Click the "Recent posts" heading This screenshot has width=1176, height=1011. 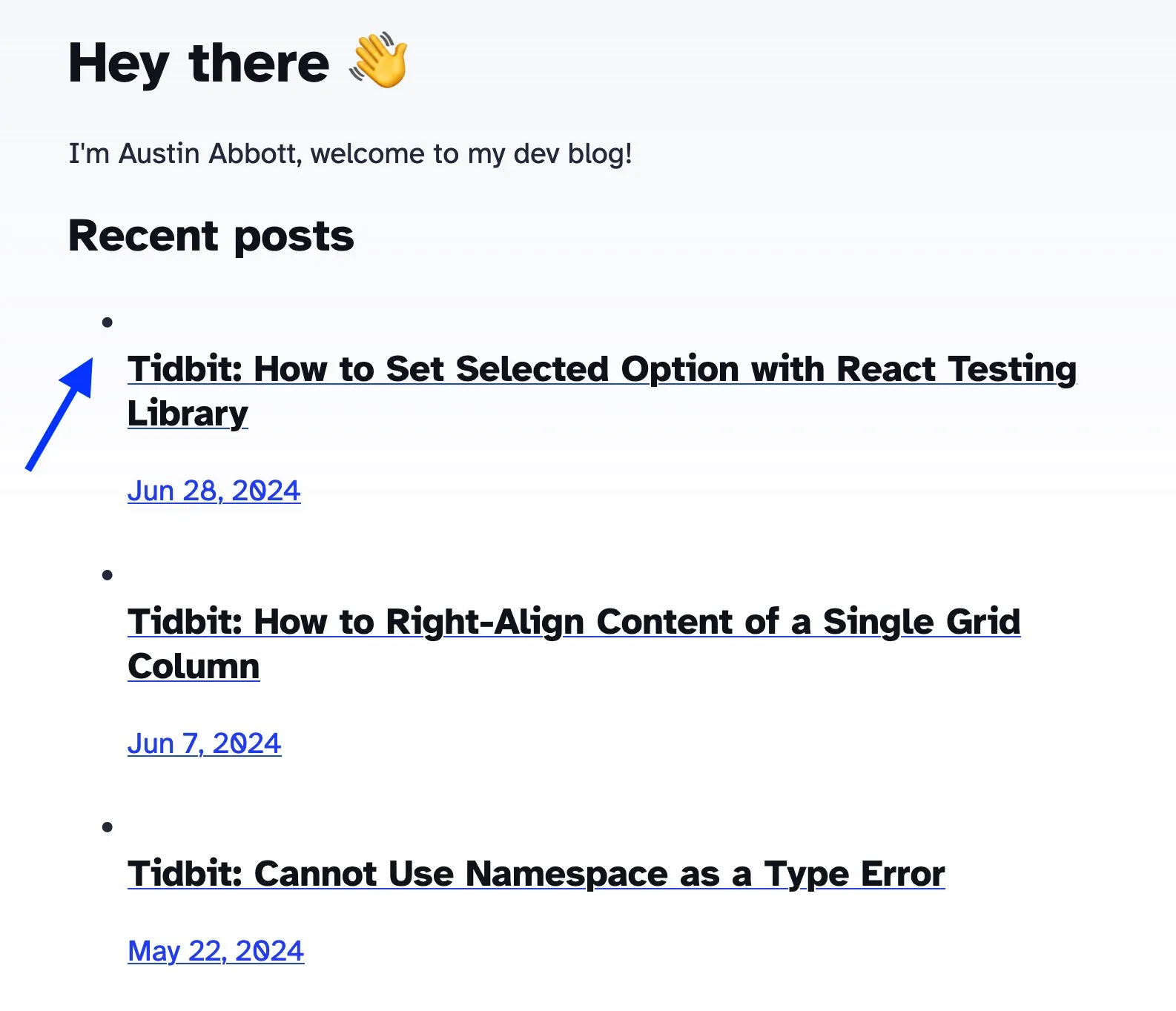tap(211, 236)
